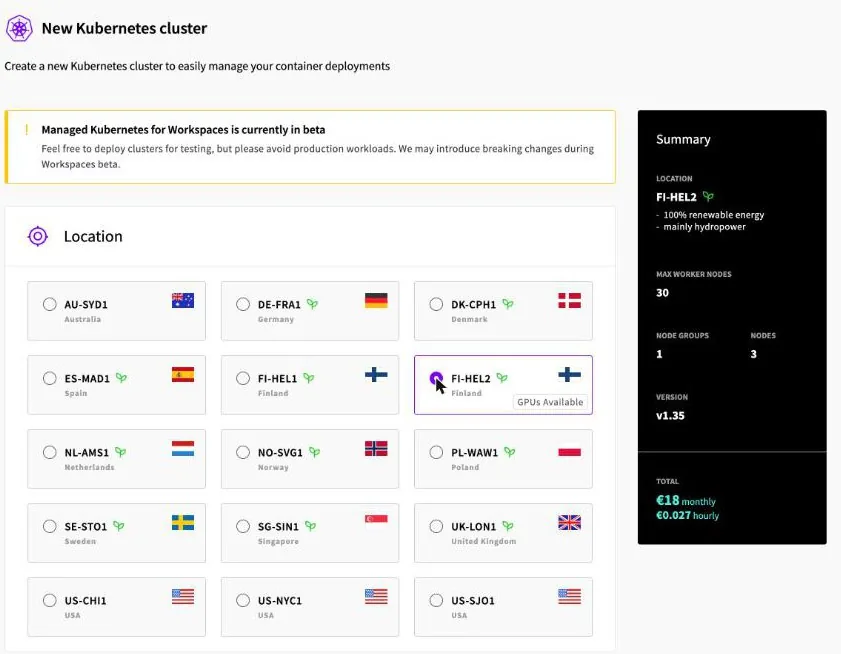This screenshot has height=654, width=841.
Task: Click the US flag on US-CHI1
Action: [x=183, y=597]
